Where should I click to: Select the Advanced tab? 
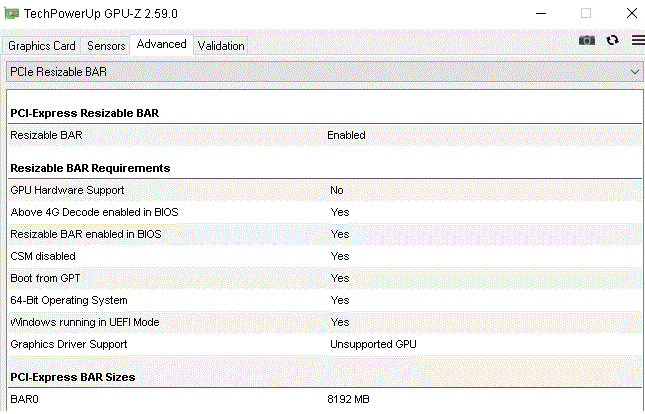pos(161,44)
